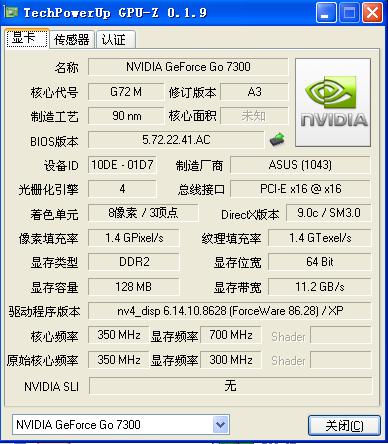Viewport: 388px width, 444px height.
Task: Click the 90 nm process field
Action: point(126,116)
